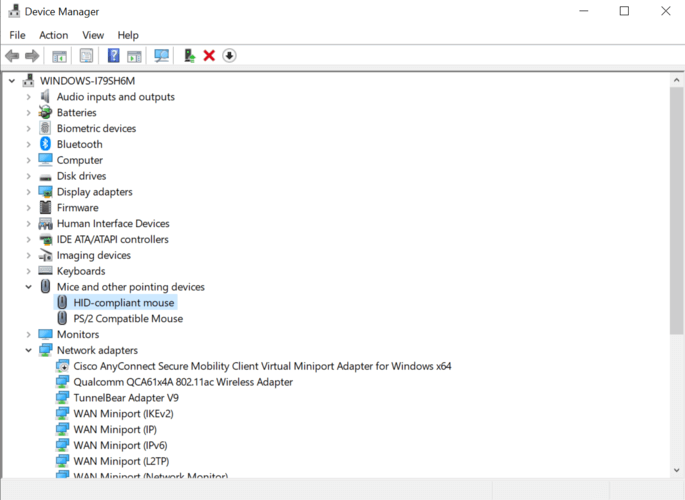Collapse the Network adapters category

[x=28, y=350]
